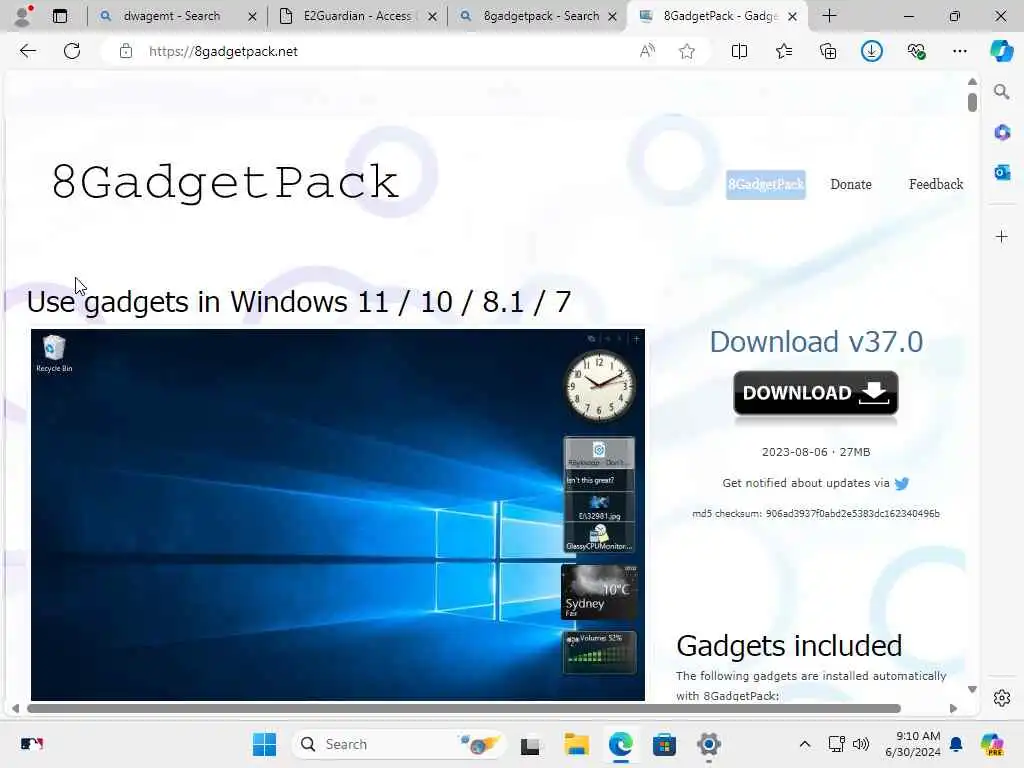1024x768 pixels.
Task: Open the Donate page link
Action: point(851,184)
